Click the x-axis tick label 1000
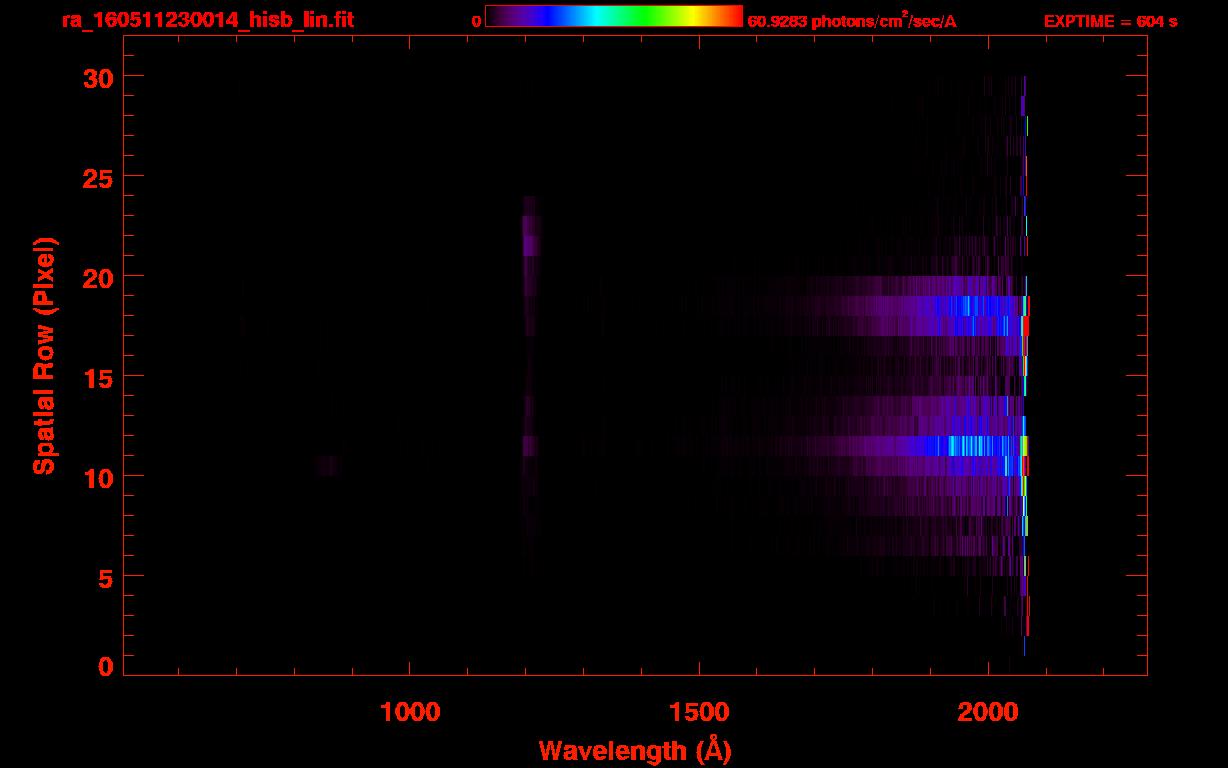The image size is (1228, 768). click(410, 711)
